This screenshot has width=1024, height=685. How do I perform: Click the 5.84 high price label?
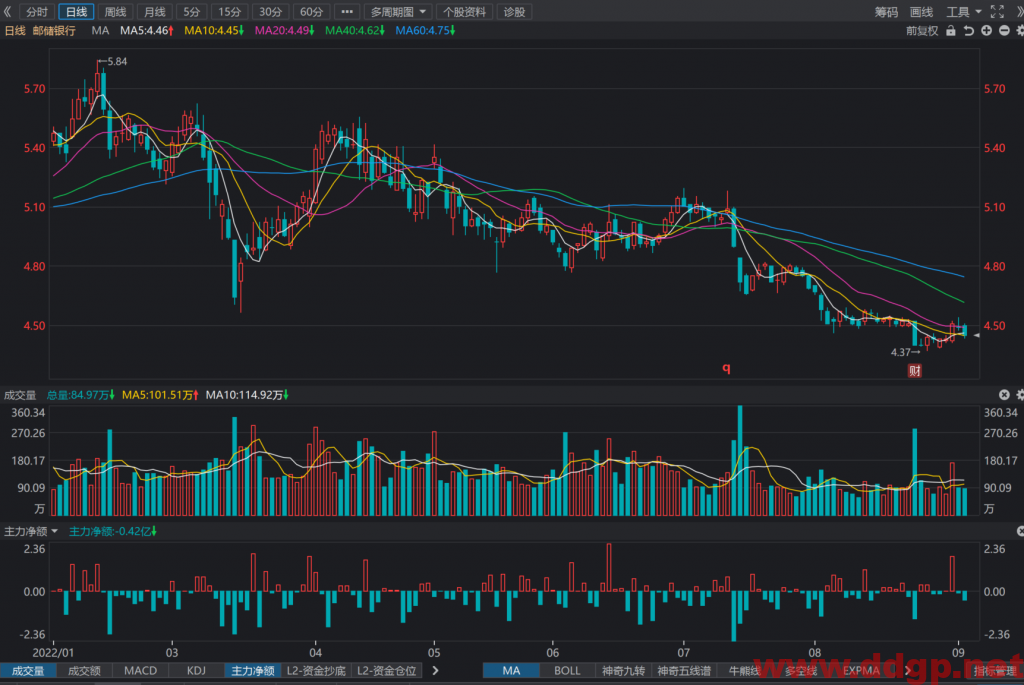(117, 61)
